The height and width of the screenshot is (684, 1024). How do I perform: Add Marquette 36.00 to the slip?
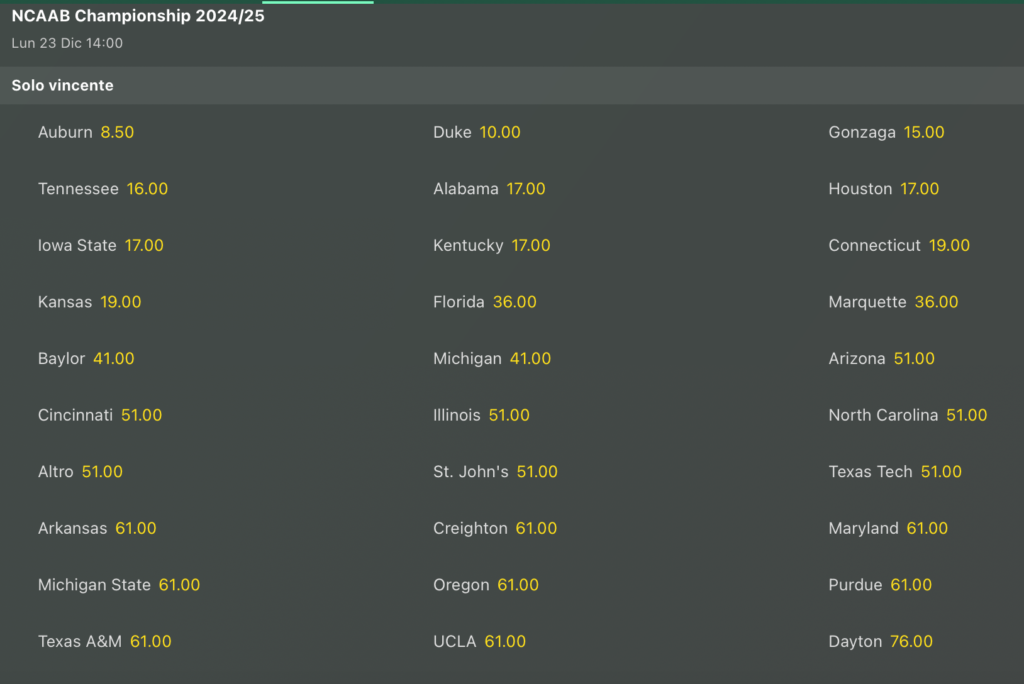pyautogui.click(x=893, y=302)
